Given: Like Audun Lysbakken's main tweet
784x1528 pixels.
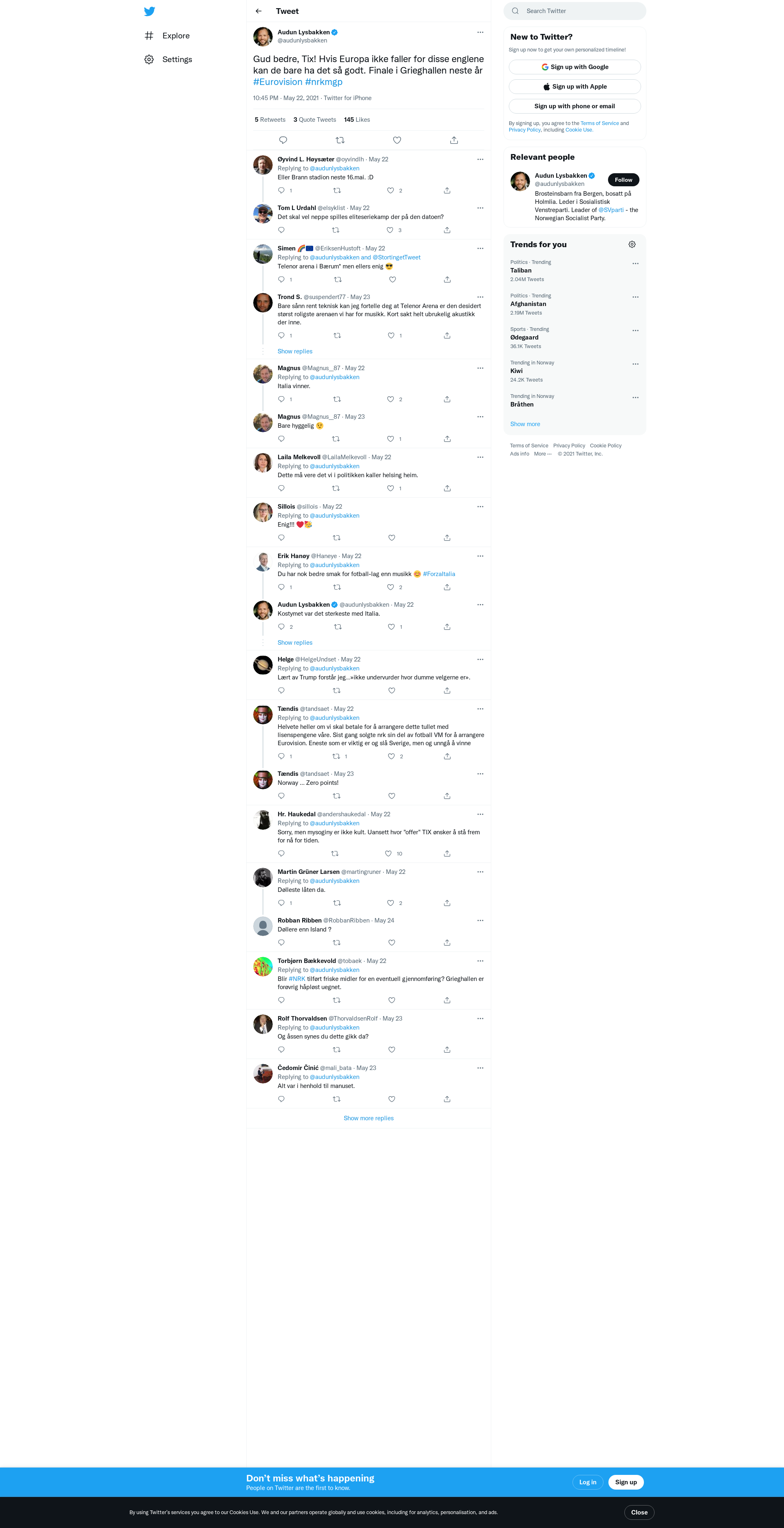Looking at the screenshot, I should click(397, 140).
